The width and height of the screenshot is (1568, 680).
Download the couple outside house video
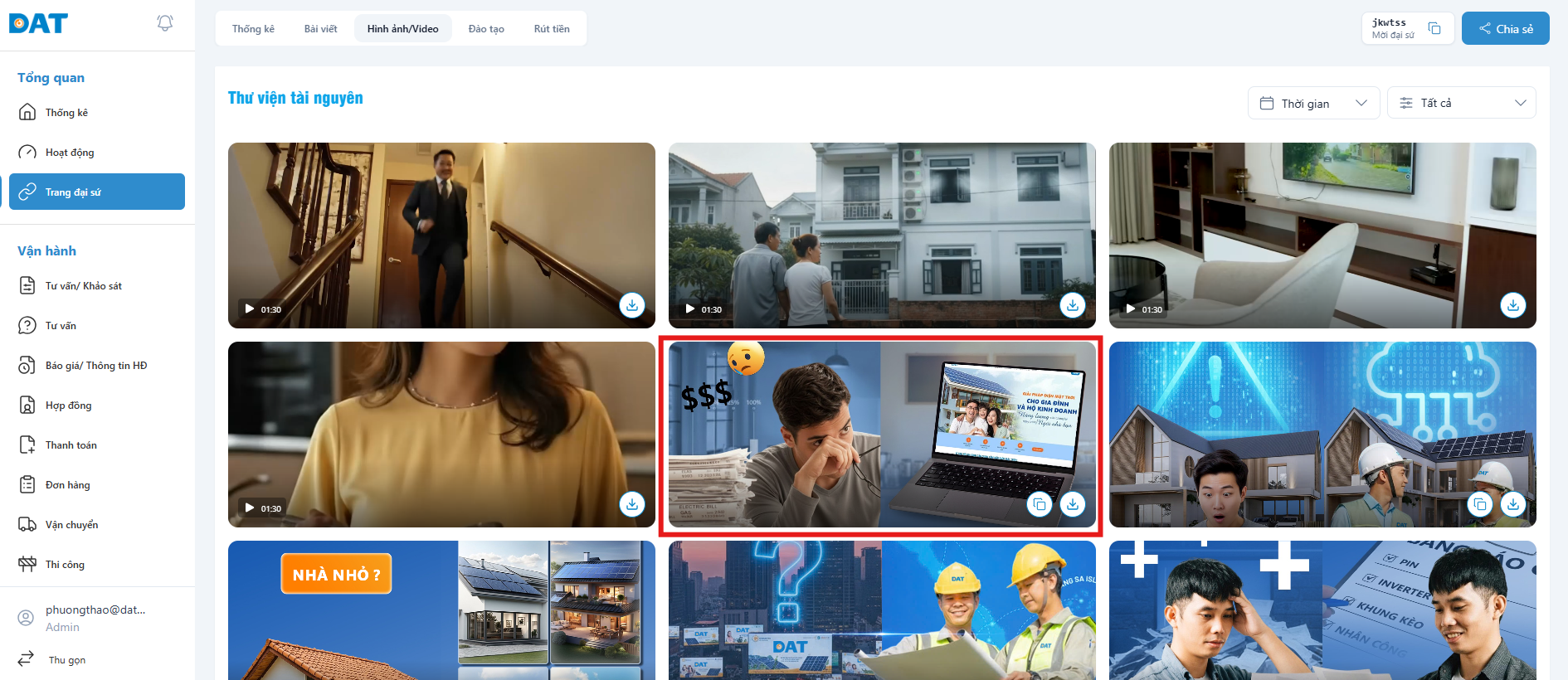click(1073, 305)
